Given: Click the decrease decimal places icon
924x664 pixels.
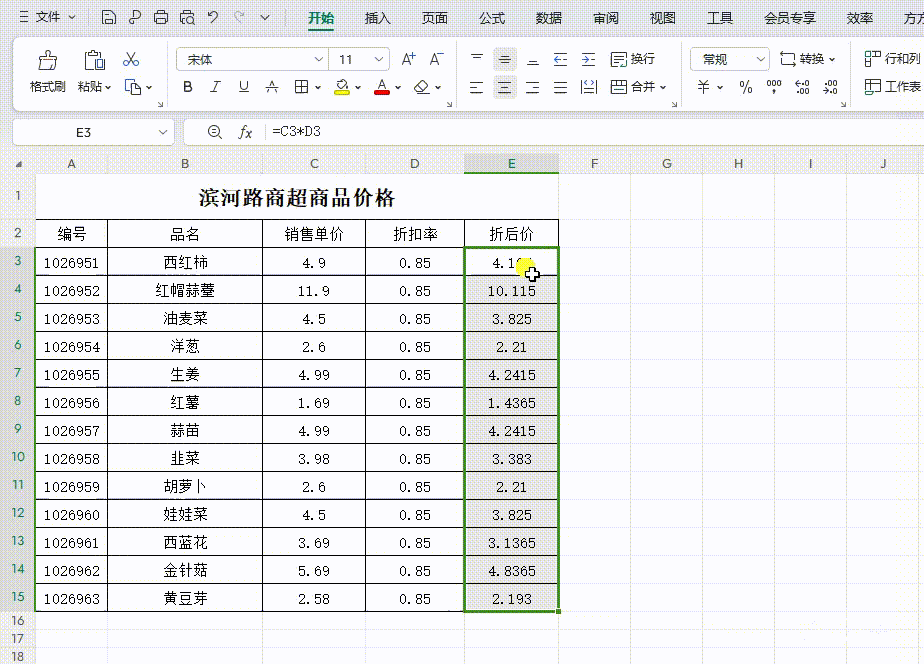Looking at the screenshot, I should [830, 87].
